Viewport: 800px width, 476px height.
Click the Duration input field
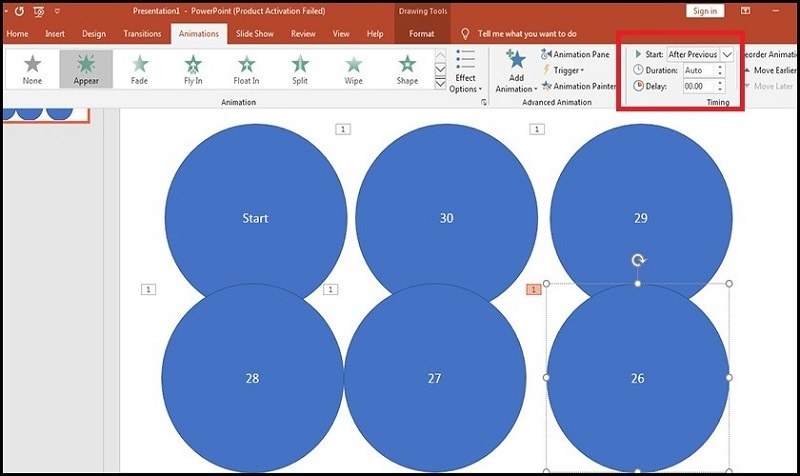706,70
